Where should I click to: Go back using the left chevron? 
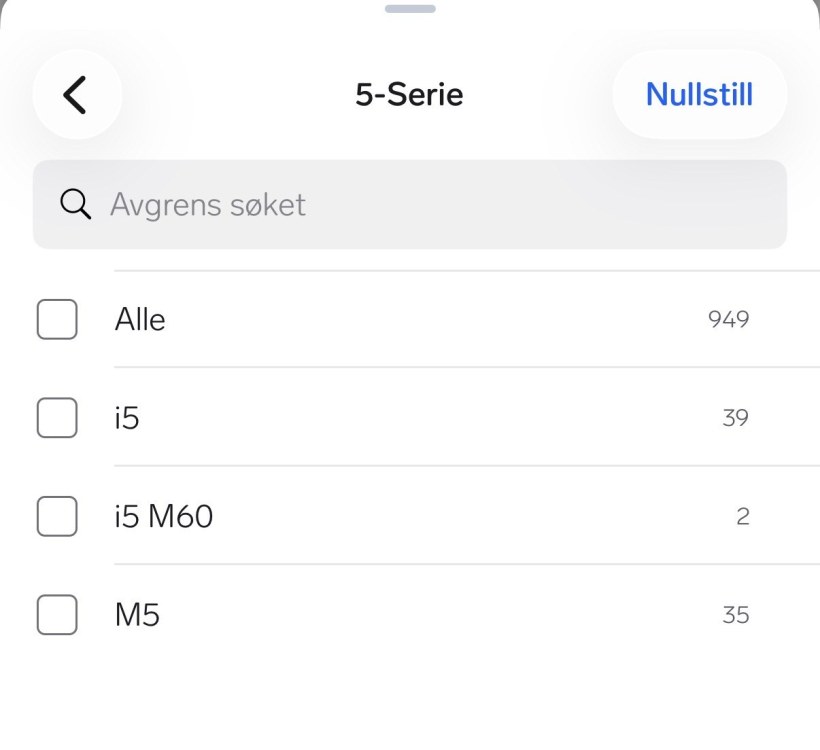click(76, 95)
